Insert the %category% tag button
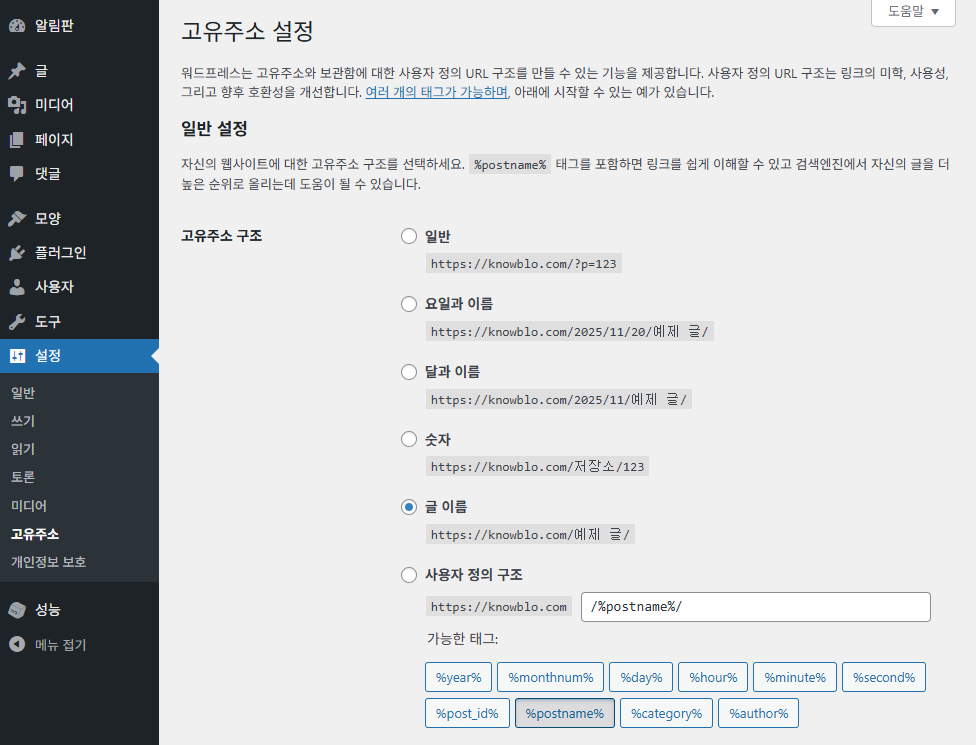Screen dimensions: 976x745 666,713
